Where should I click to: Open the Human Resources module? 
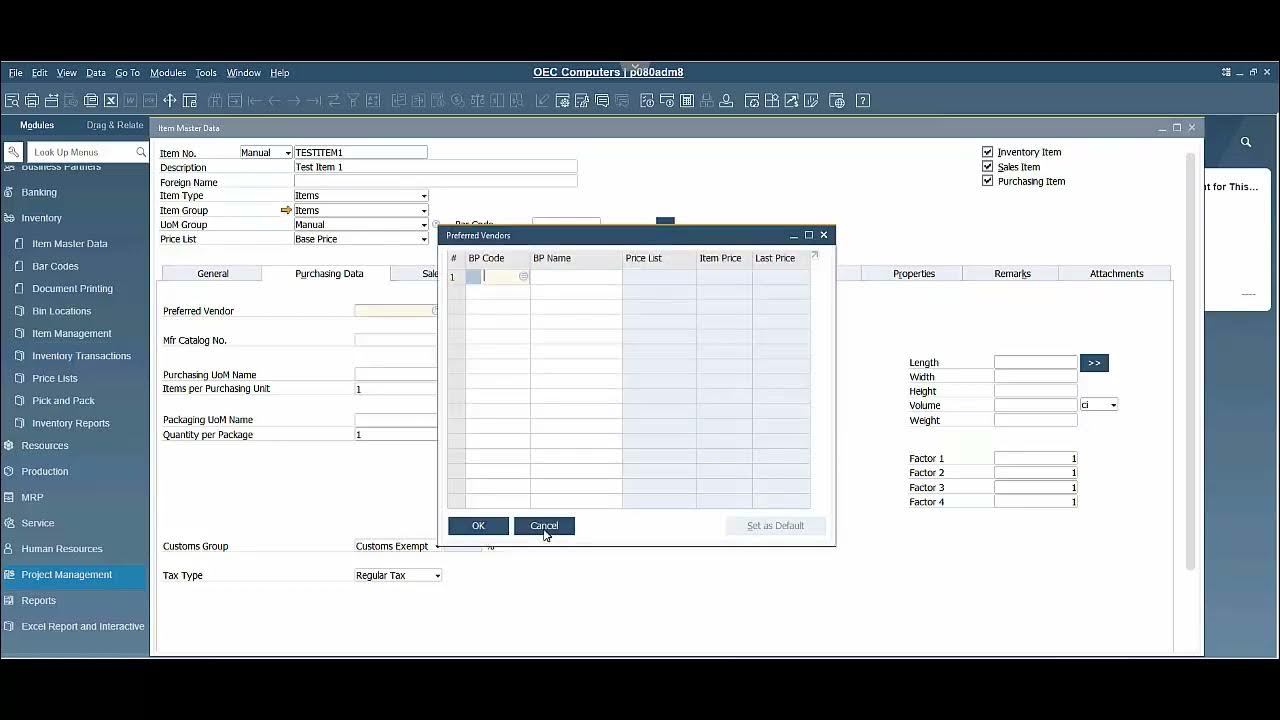[62, 549]
